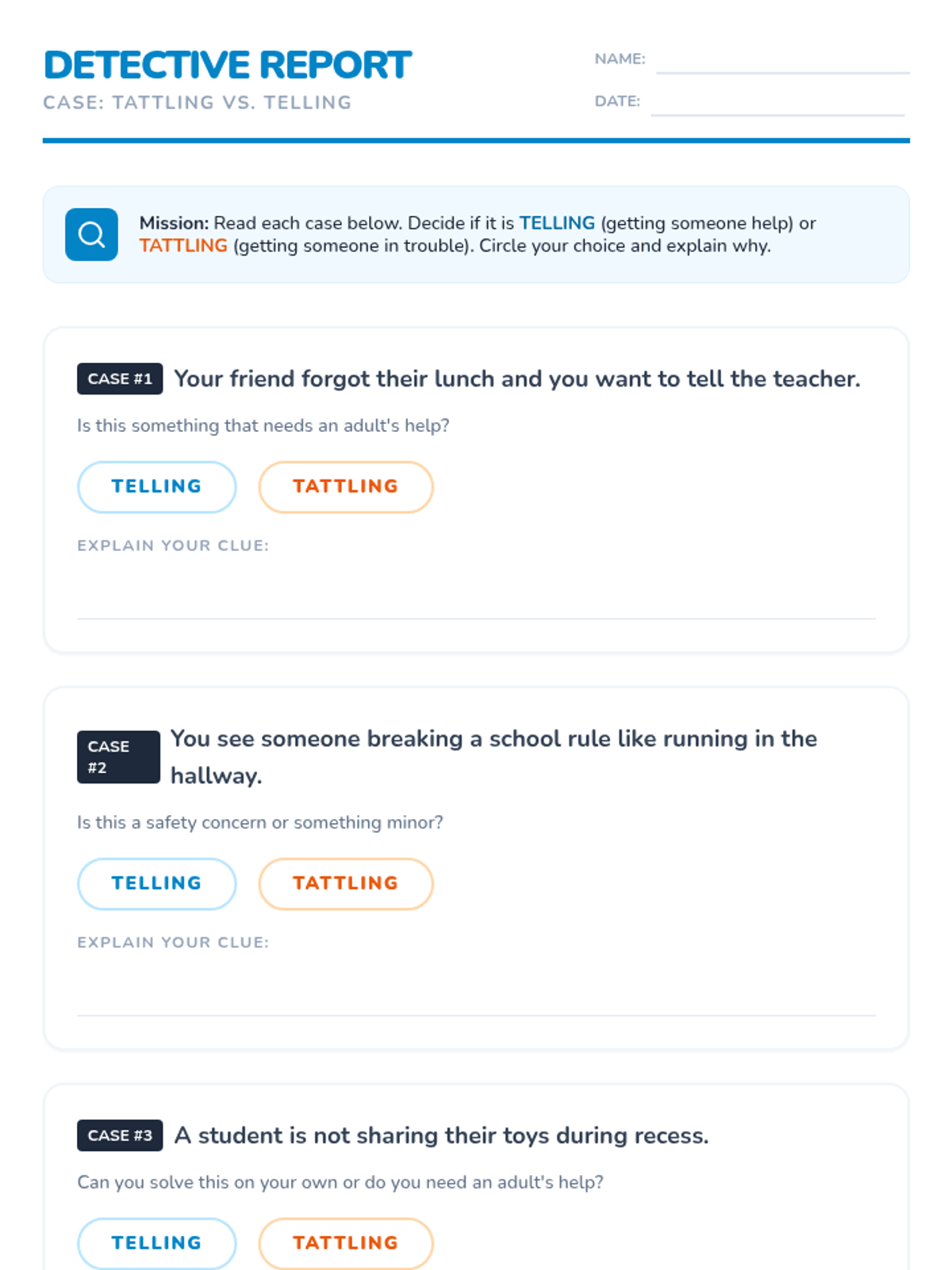Click the Detective Report title

click(228, 65)
